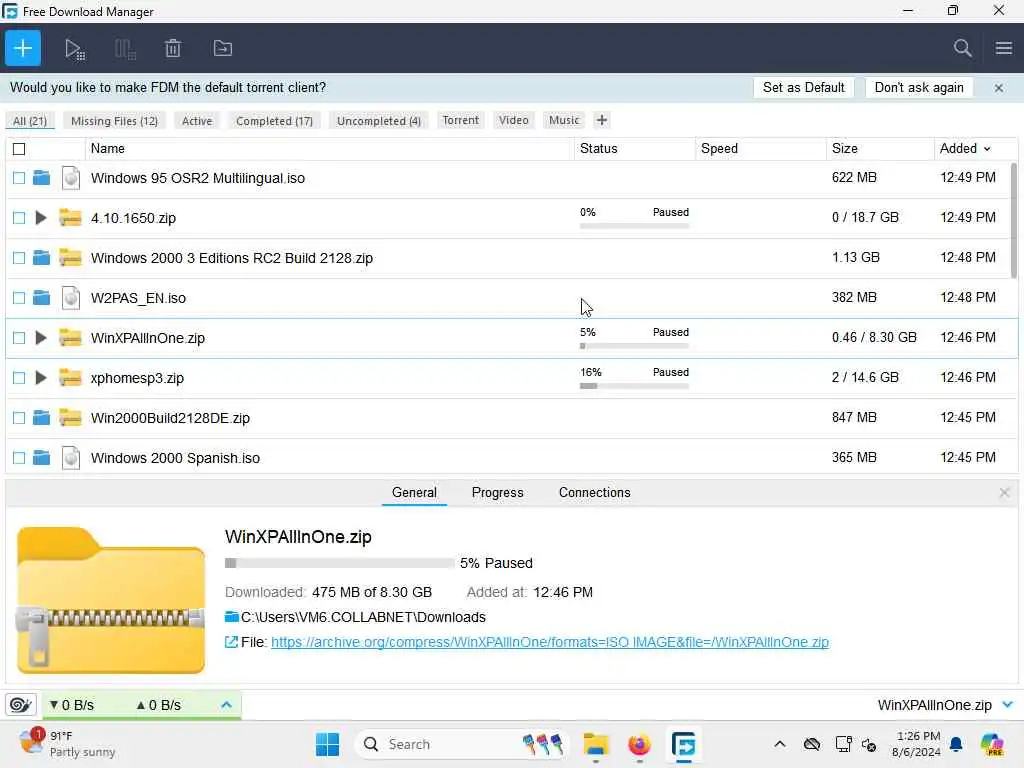This screenshot has height=768, width=1024.
Task: Dismiss the default torrent client banner
Action: pyautogui.click(x=999, y=88)
